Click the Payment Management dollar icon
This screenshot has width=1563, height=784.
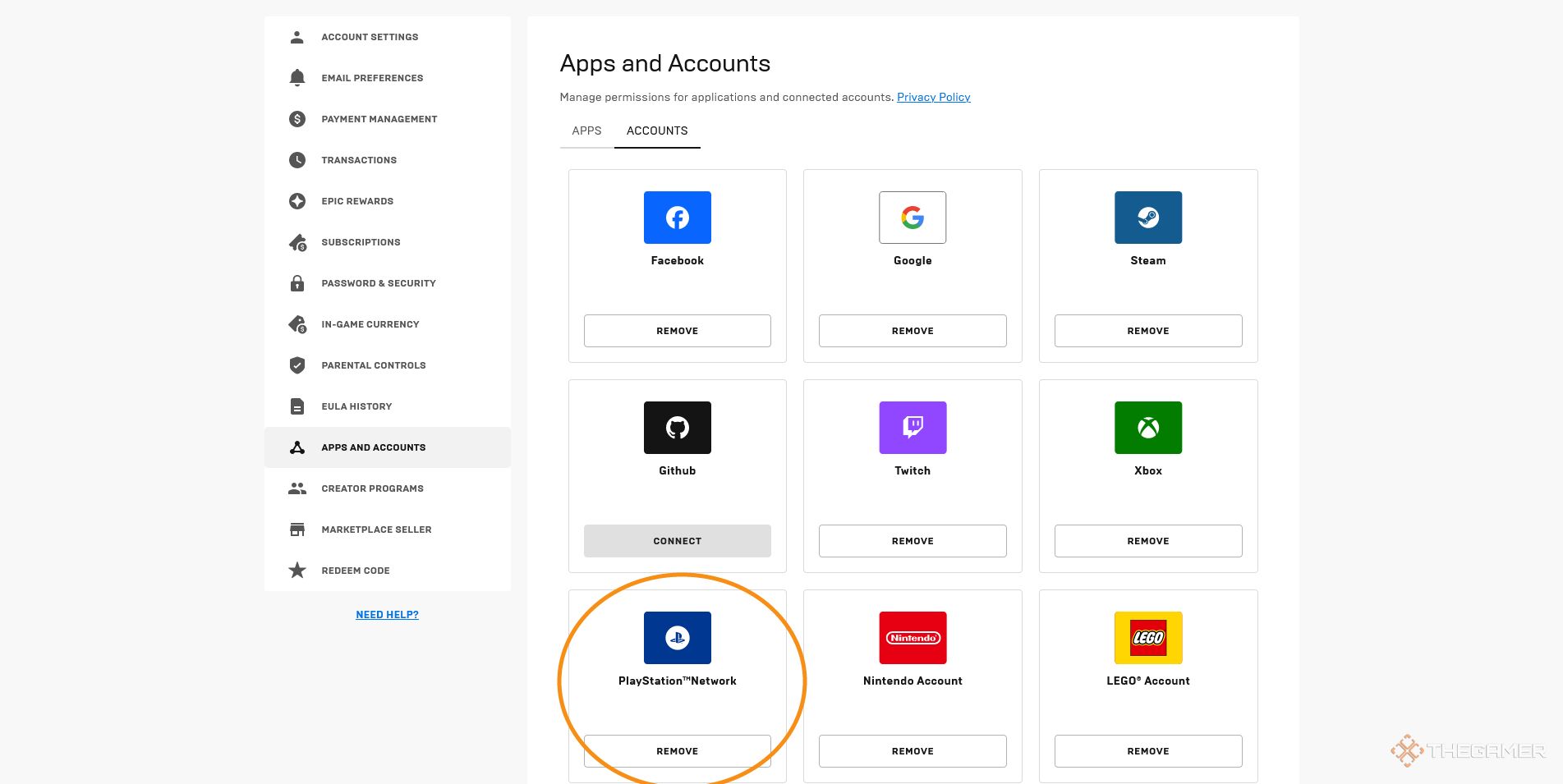coord(297,119)
